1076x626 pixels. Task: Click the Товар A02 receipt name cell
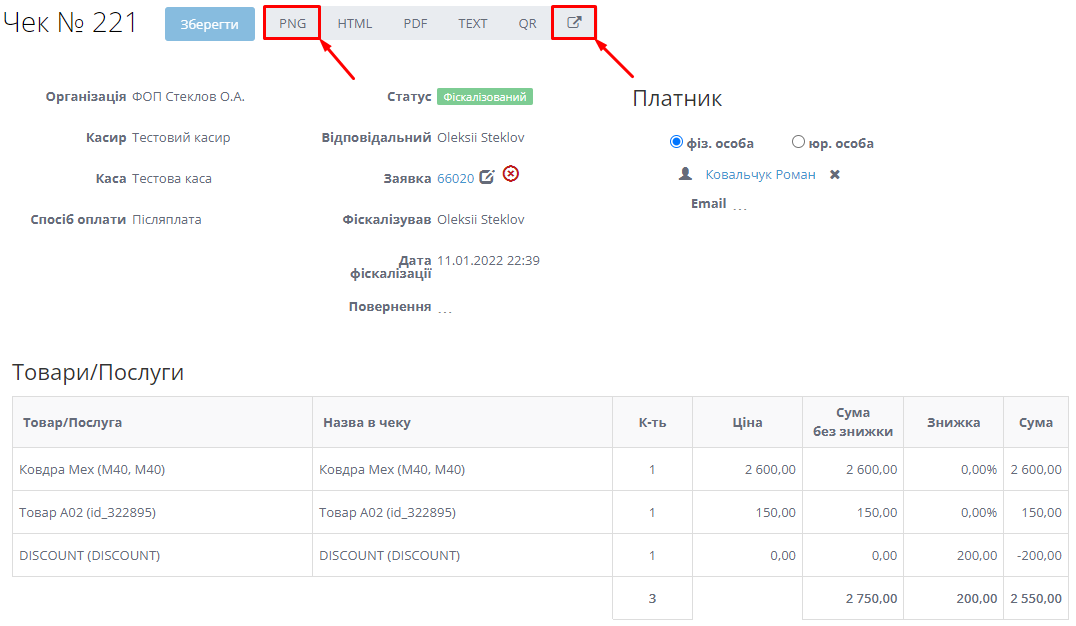387,512
